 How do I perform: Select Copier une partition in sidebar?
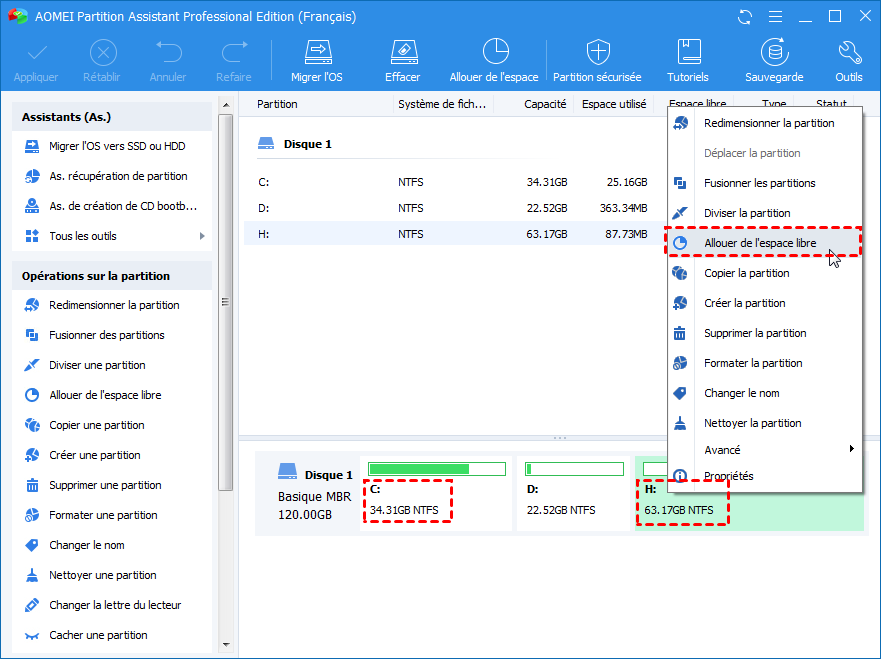coord(112,425)
